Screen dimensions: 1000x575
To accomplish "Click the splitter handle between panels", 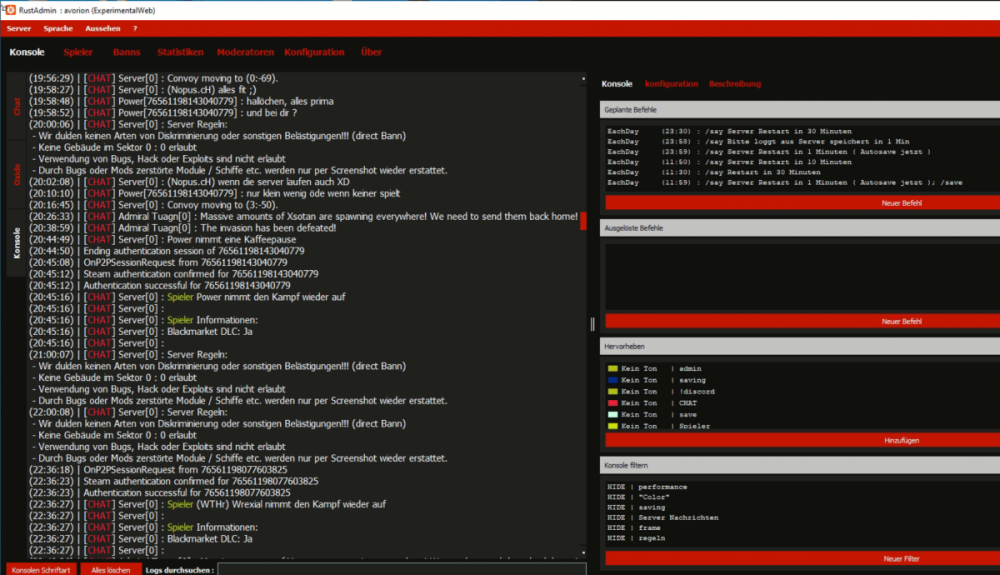I will [592, 324].
